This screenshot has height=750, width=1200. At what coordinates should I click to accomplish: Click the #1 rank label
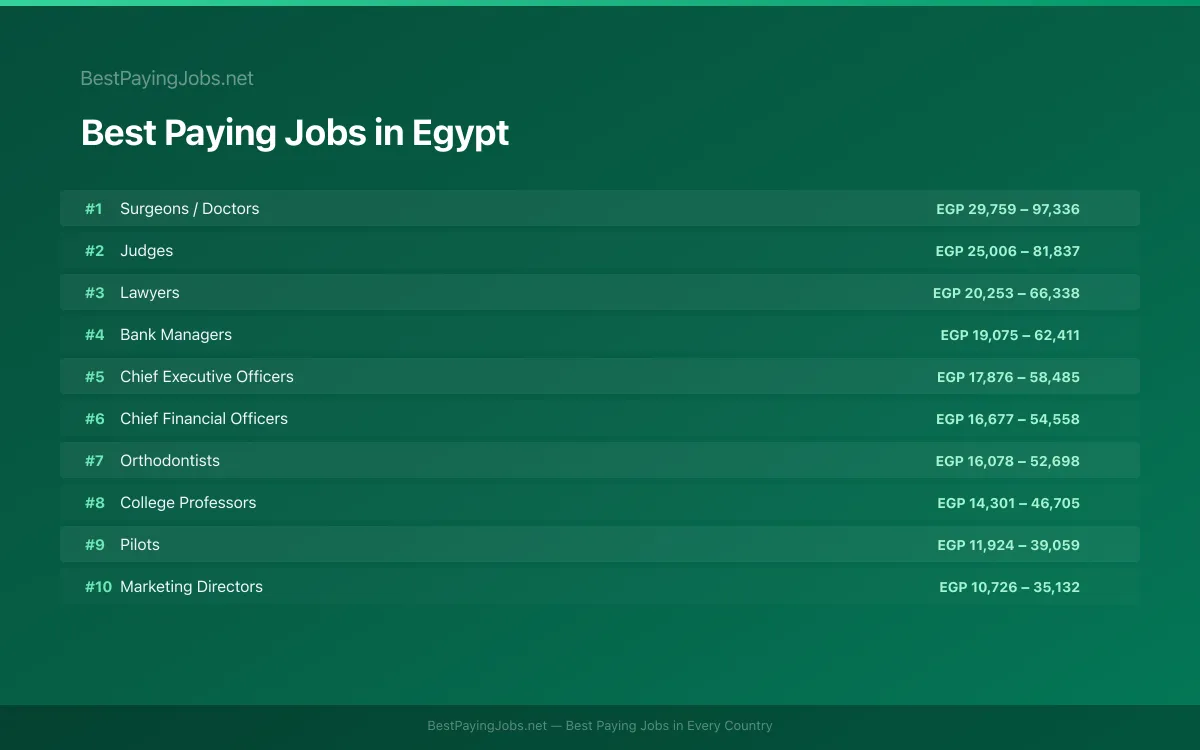tap(94, 209)
